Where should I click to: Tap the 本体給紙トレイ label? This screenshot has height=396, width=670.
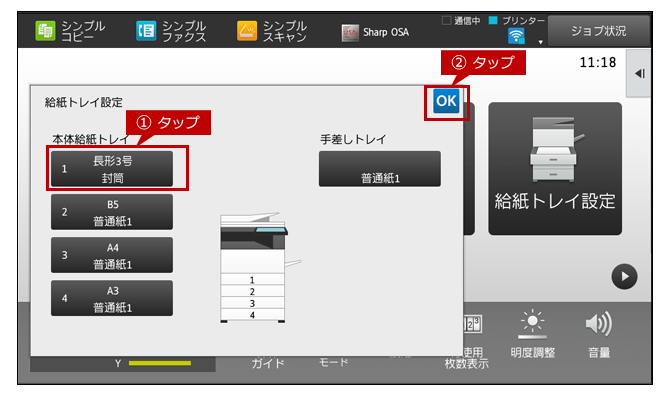click(x=91, y=139)
